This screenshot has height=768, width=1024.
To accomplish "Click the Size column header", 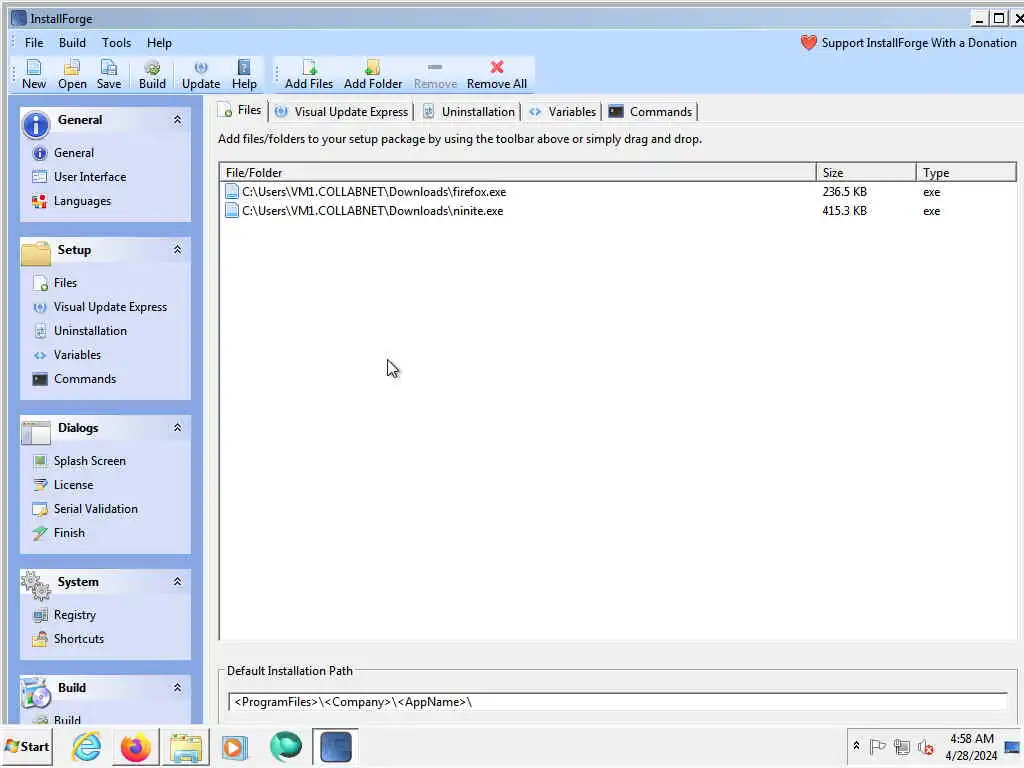I will [866, 173].
